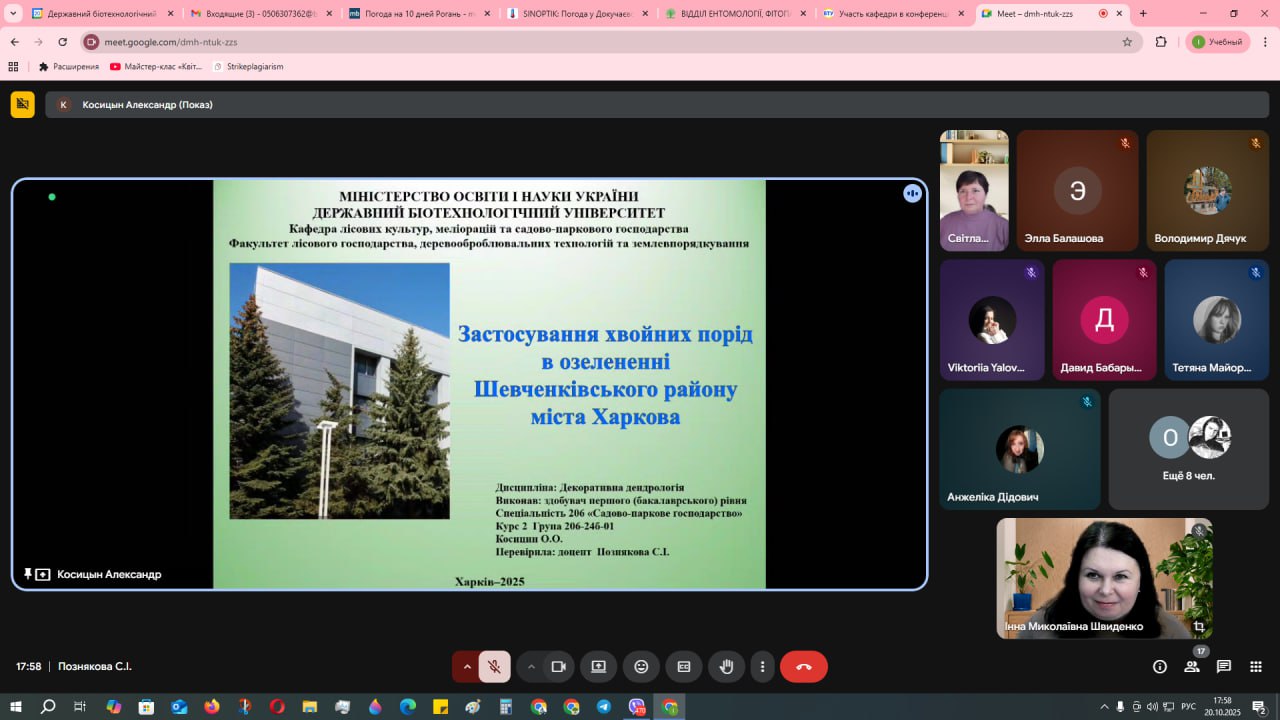
Task: Open the yellow Meet companion icon top-left
Action: point(22,104)
